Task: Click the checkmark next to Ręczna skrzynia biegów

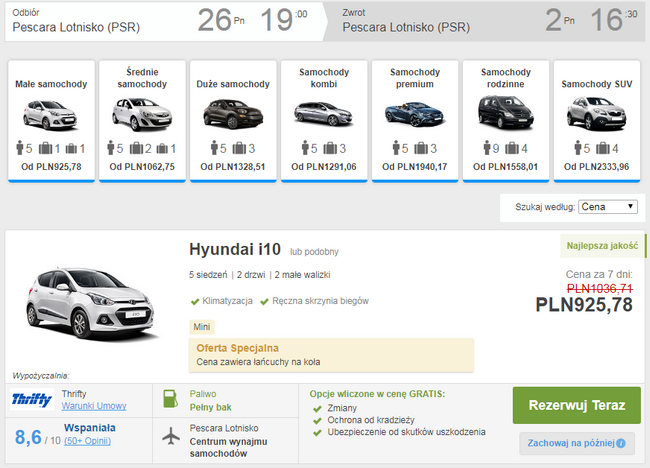Action: (264, 301)
